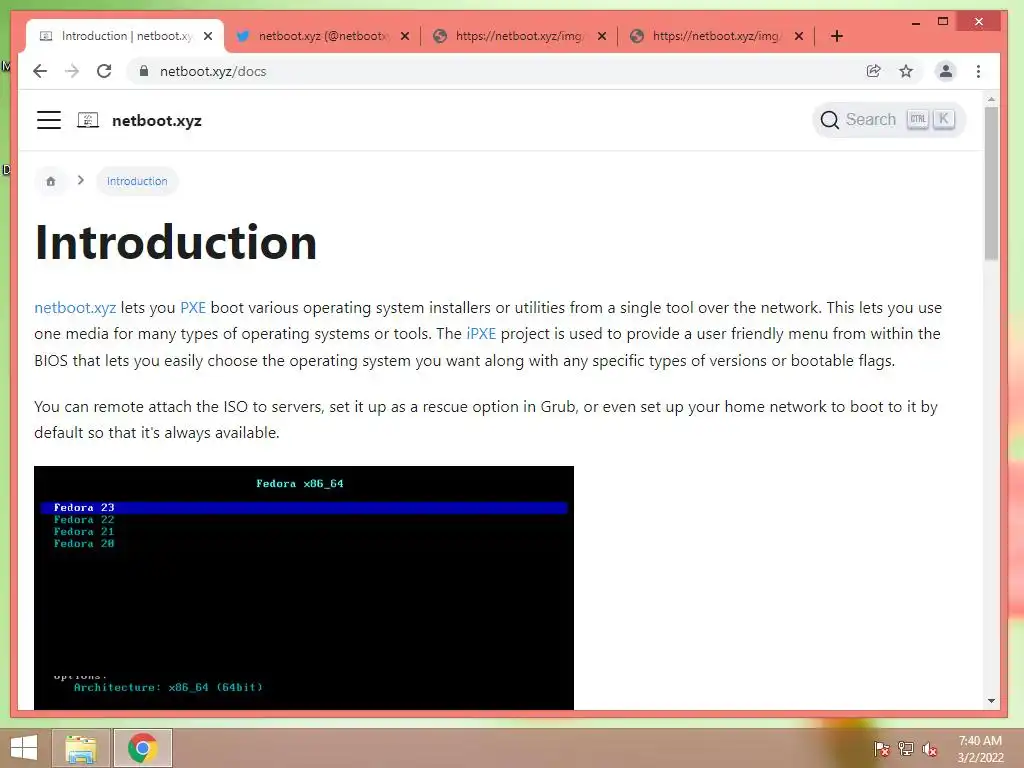Bookmark this page with the star
The image size is (1024, 768).
(906, 71)
